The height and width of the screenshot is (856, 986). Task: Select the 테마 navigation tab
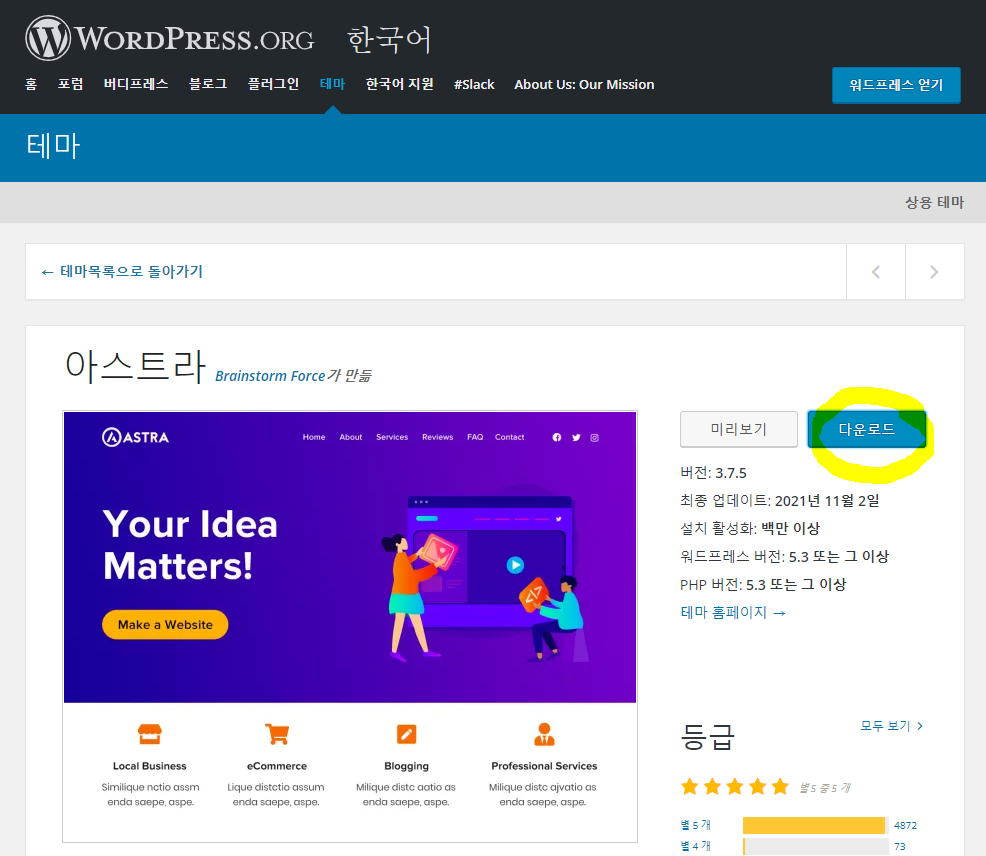point(333,84)
